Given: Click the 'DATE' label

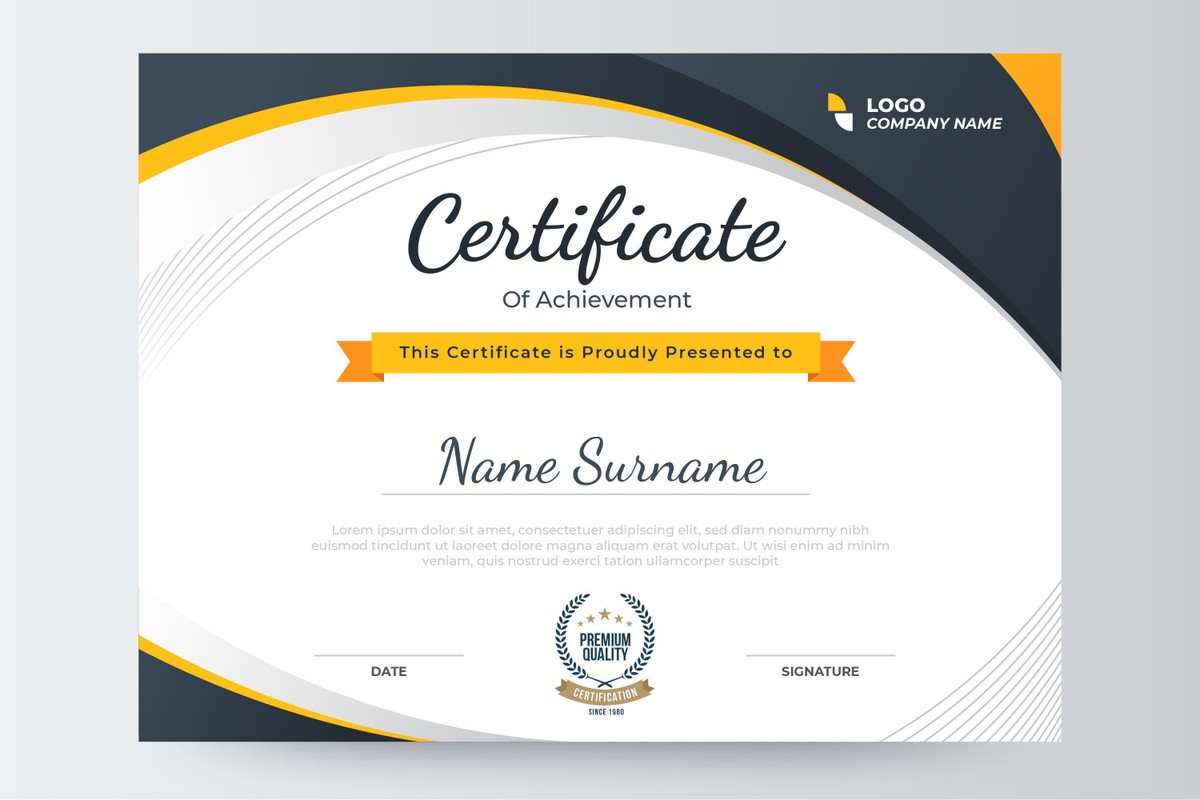Looking at the screenshot, I should coord(389,672).
